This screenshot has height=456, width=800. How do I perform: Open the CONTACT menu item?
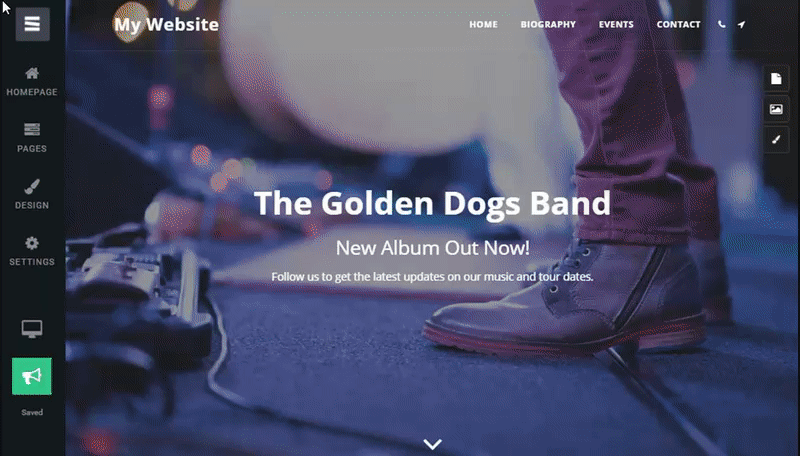point(678,24)
